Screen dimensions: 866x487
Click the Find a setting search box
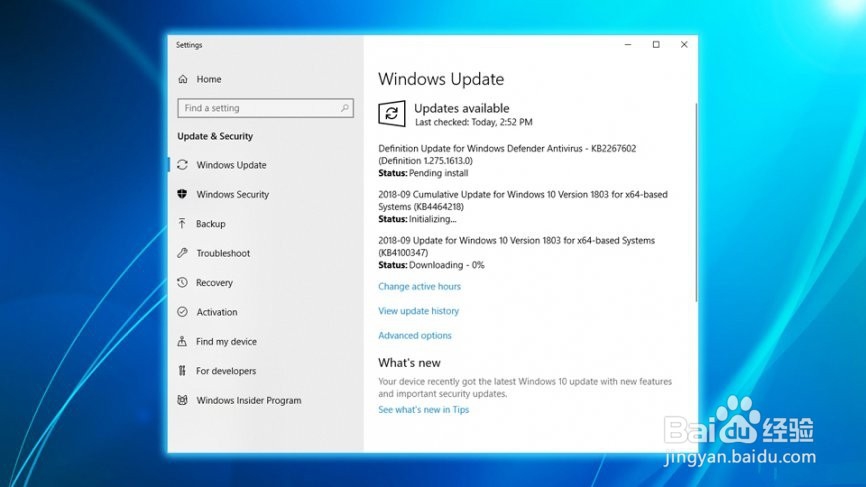pos(265,108)
